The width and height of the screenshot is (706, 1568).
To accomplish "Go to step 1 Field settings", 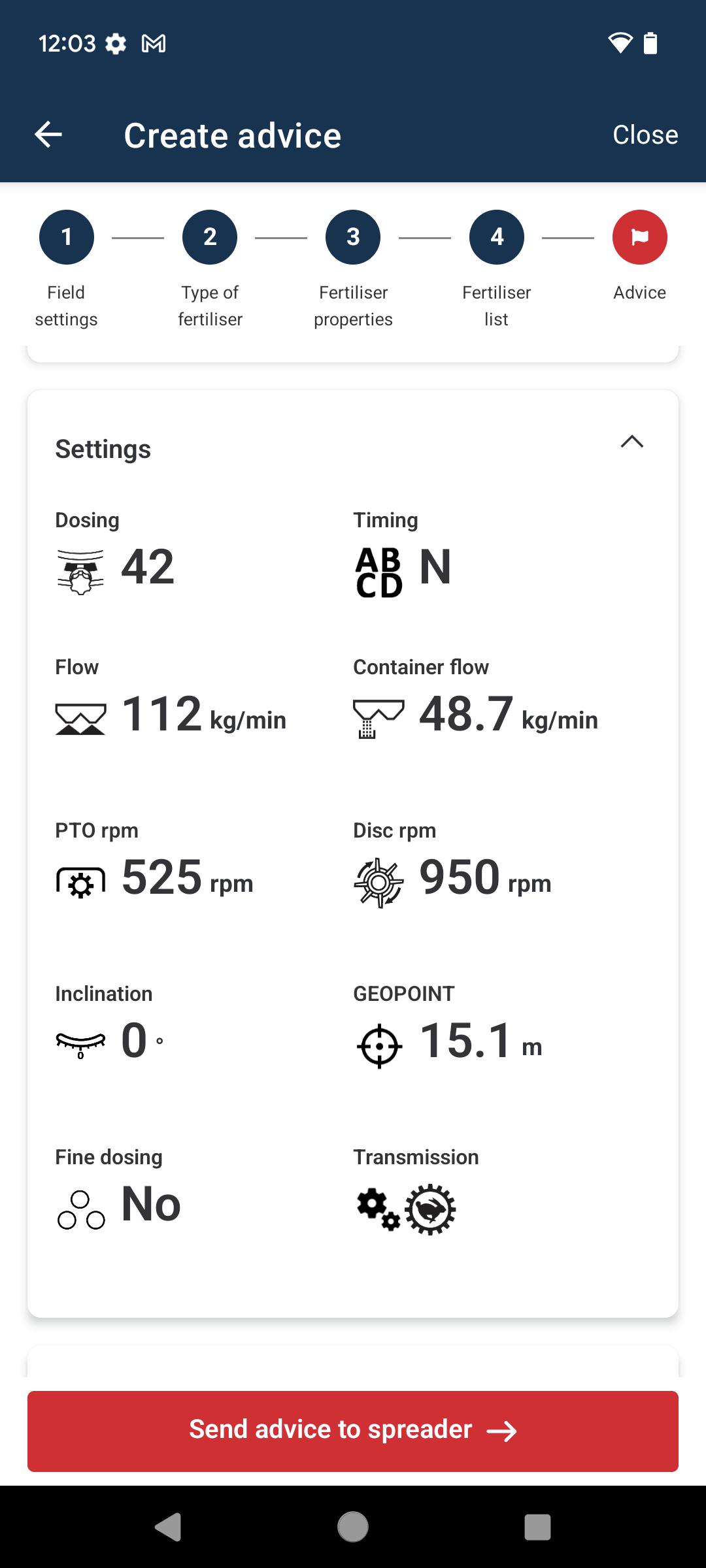I will (x=66, y=237).
